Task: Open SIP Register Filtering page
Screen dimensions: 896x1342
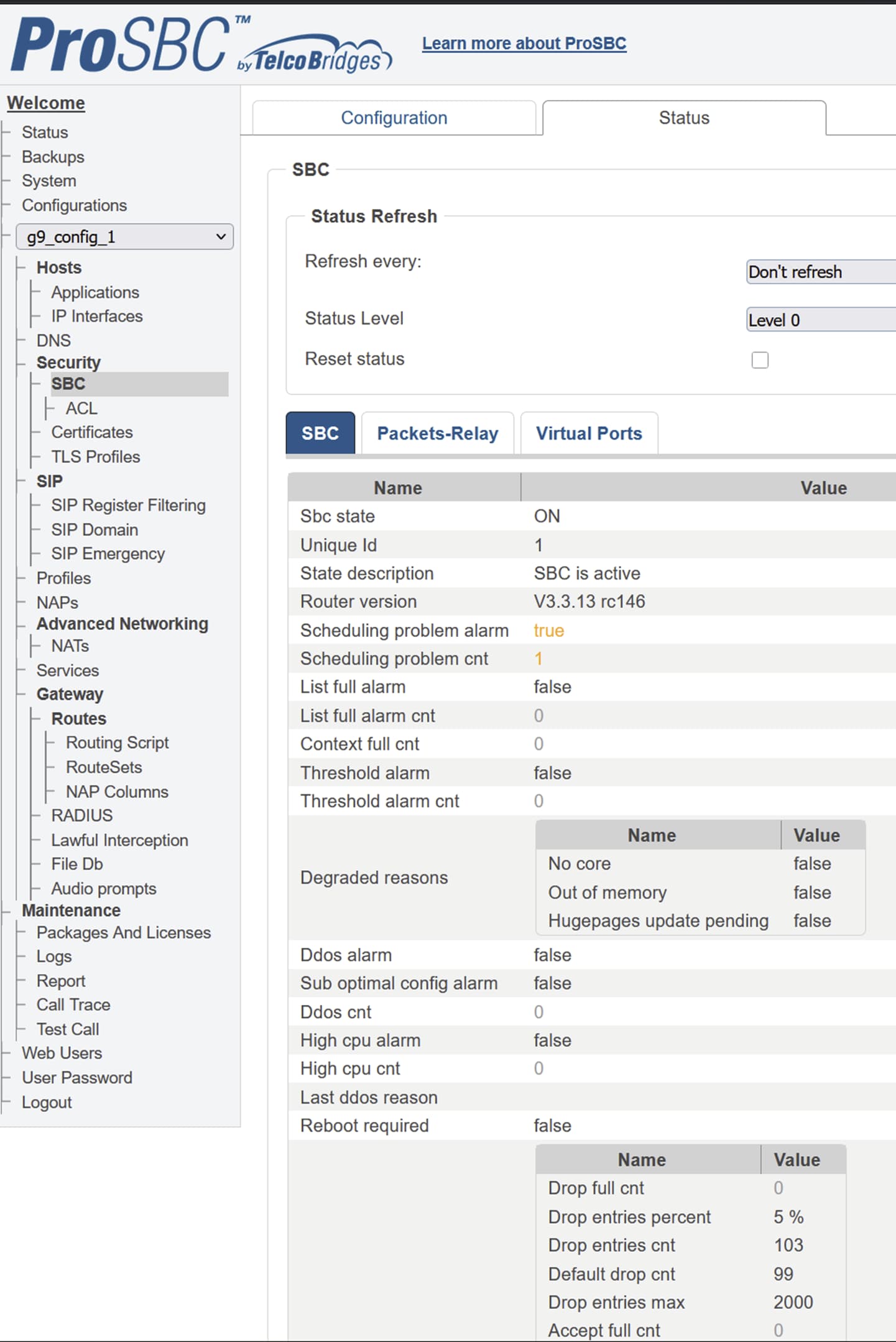Action: click(128, 506)
